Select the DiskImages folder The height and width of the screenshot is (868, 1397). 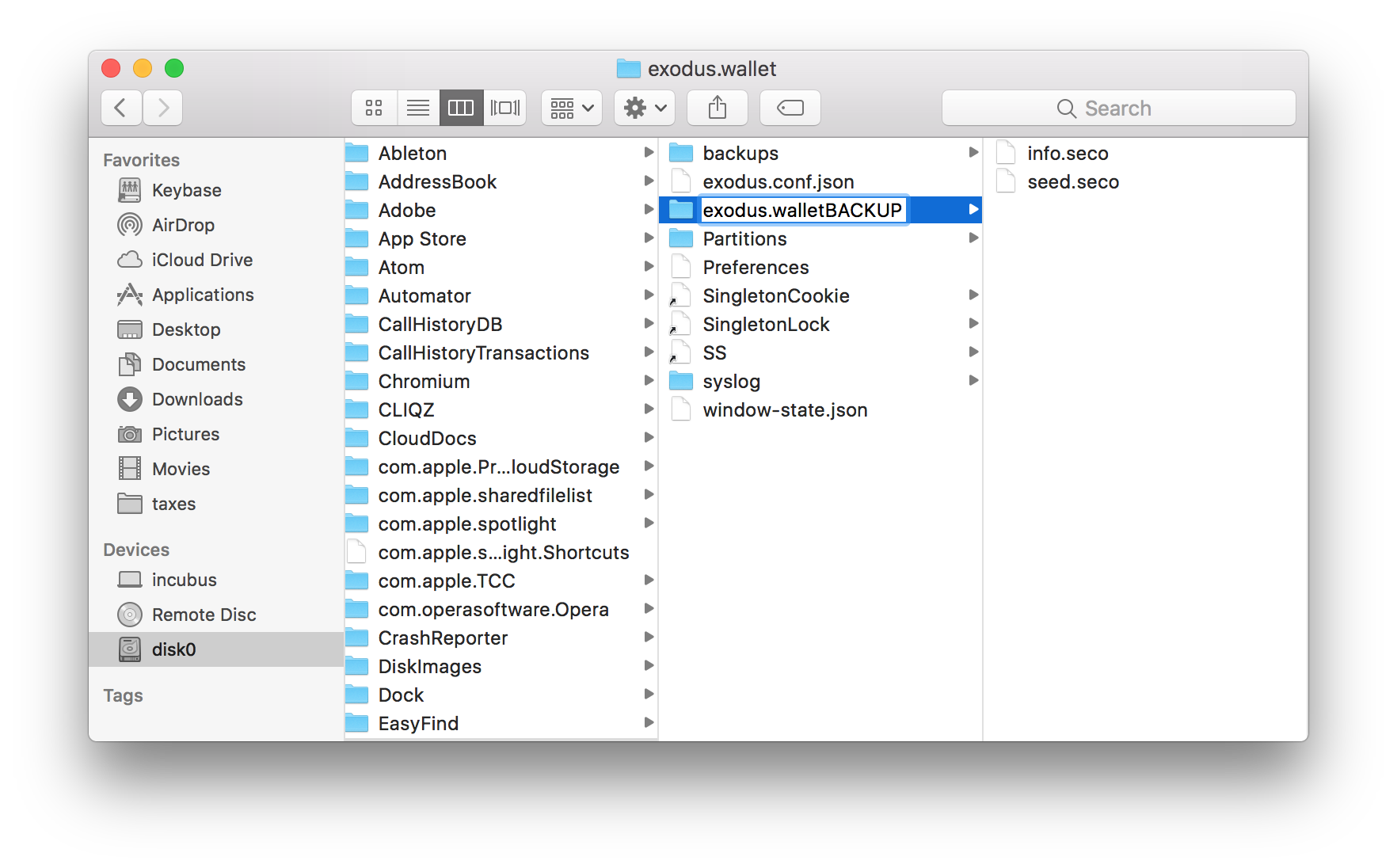501,666
